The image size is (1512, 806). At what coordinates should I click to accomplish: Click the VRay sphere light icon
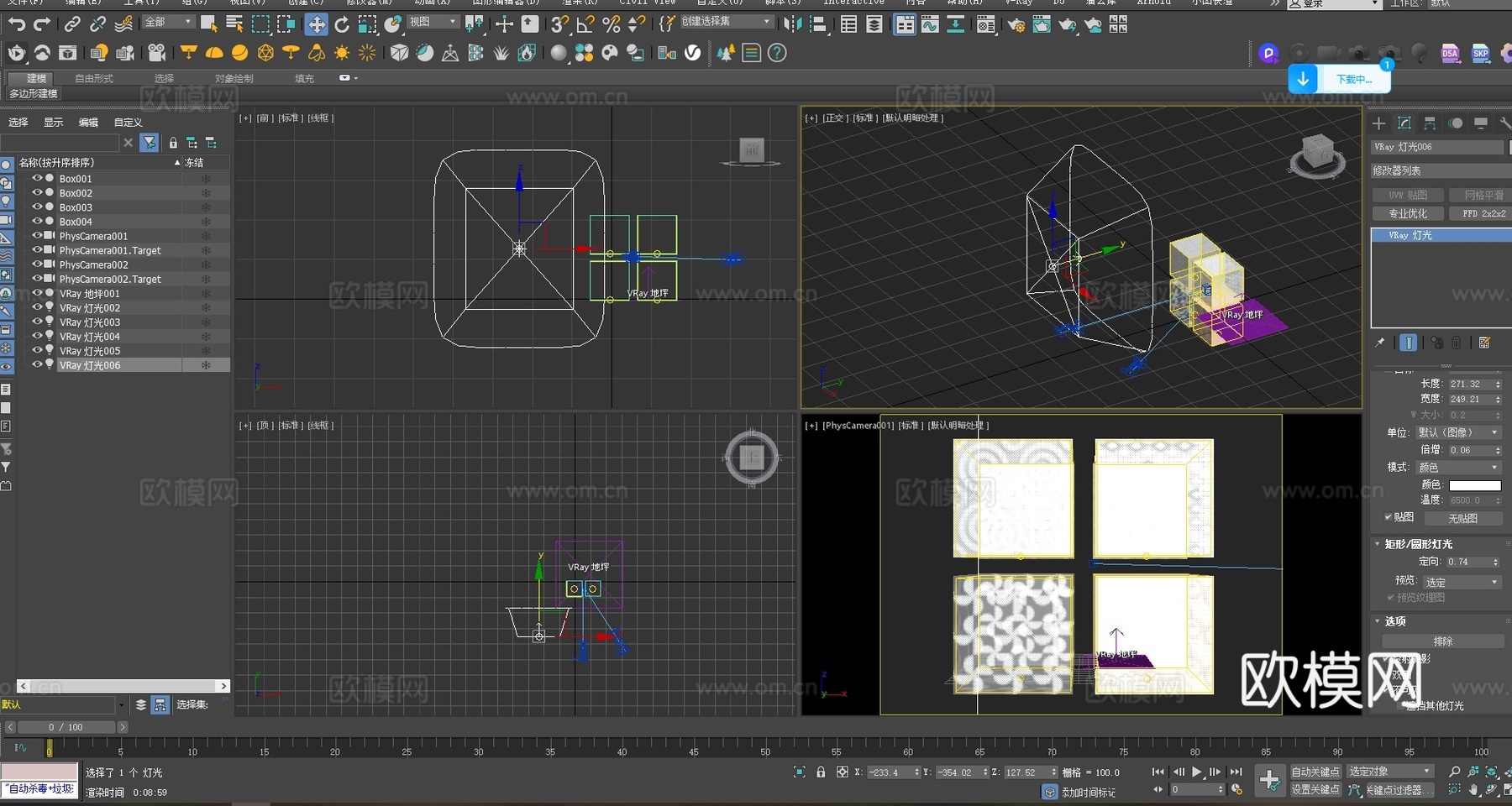(240, 53)
